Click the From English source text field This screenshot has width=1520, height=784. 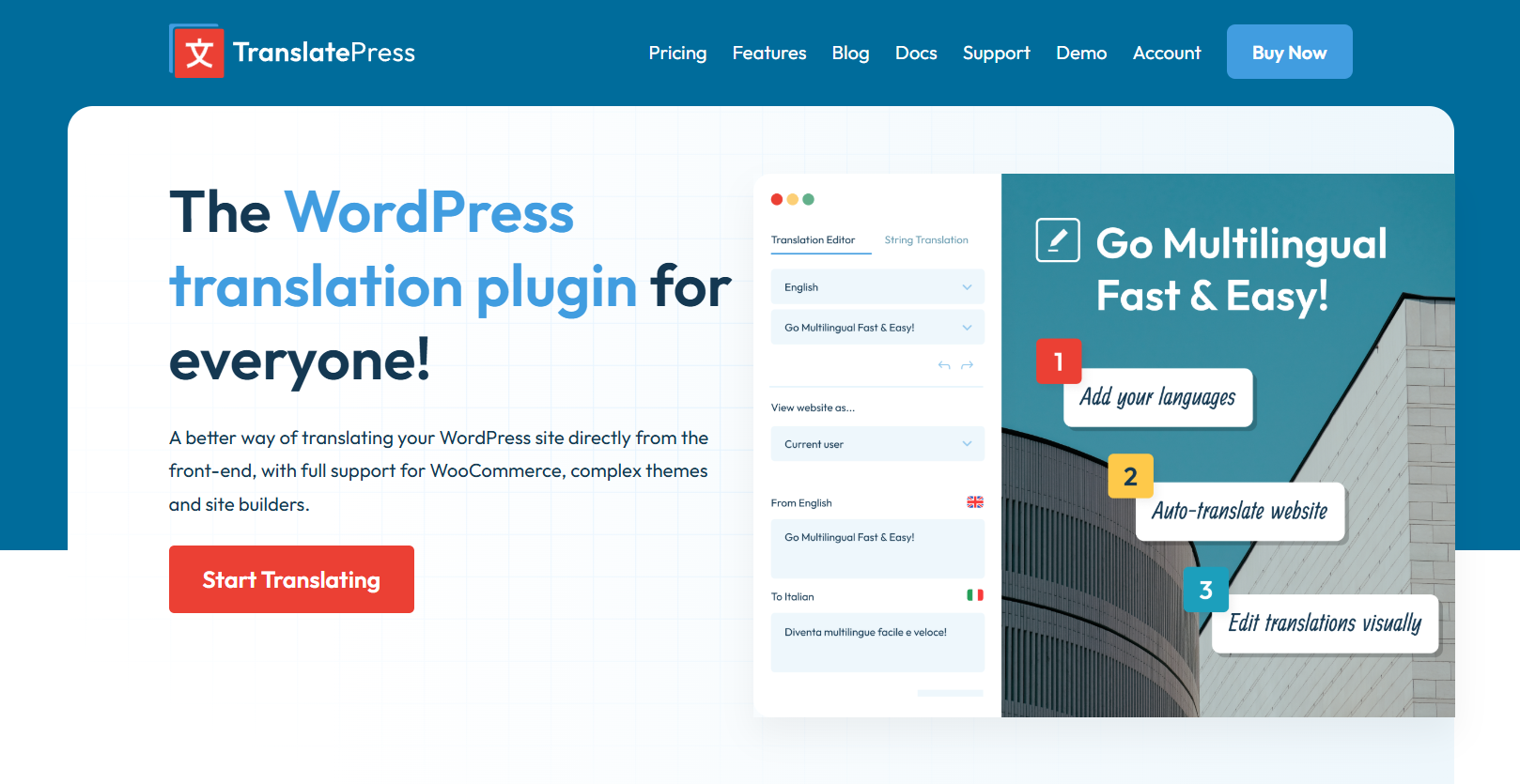pos(877,548)
